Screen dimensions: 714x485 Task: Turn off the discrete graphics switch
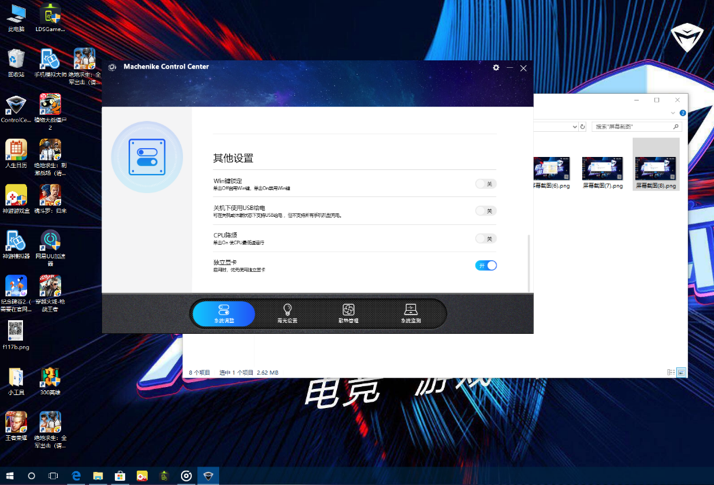485,265
